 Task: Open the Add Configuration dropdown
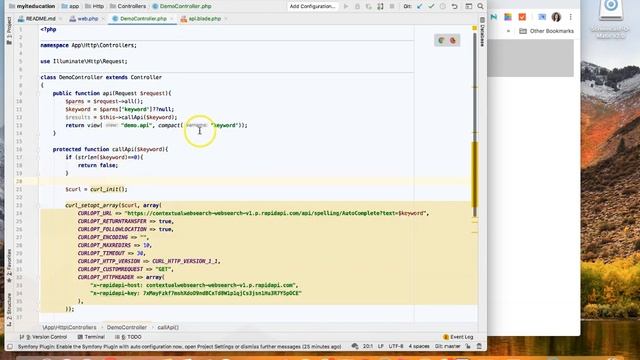point(312,7)
